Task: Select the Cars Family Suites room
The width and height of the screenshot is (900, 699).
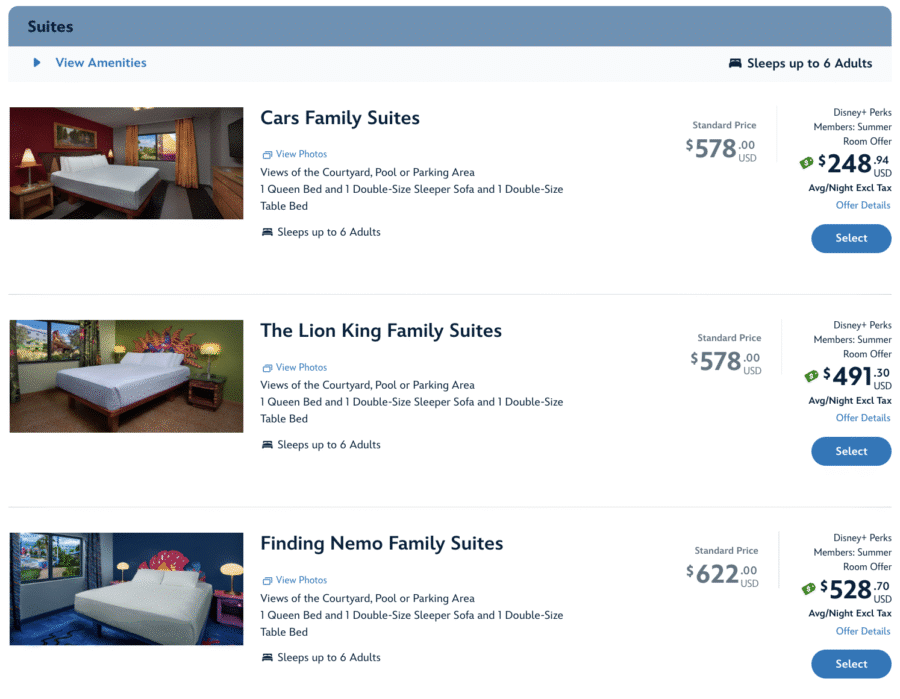Action: tap(851, 239)
